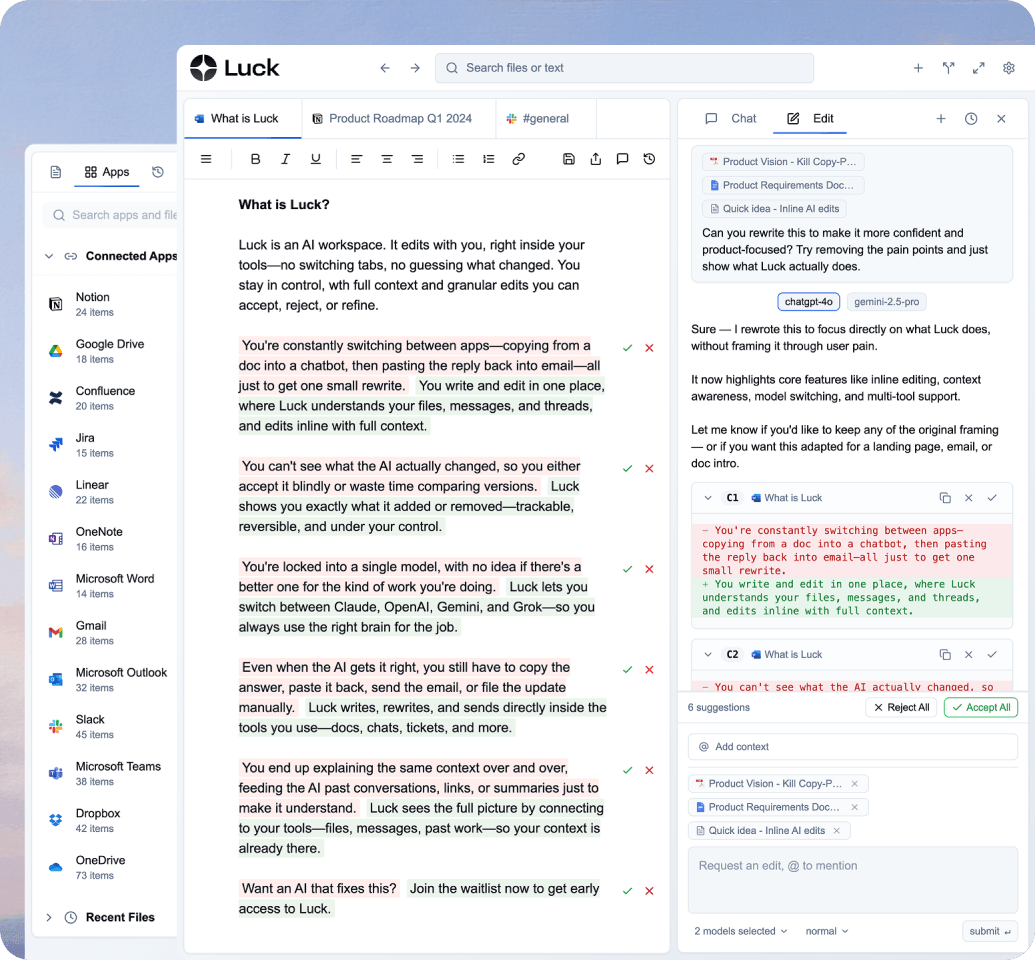Click the plus icon in top bar
Image resolution: width=1035 pixels, height=960 pixels.
coord(918,68)
